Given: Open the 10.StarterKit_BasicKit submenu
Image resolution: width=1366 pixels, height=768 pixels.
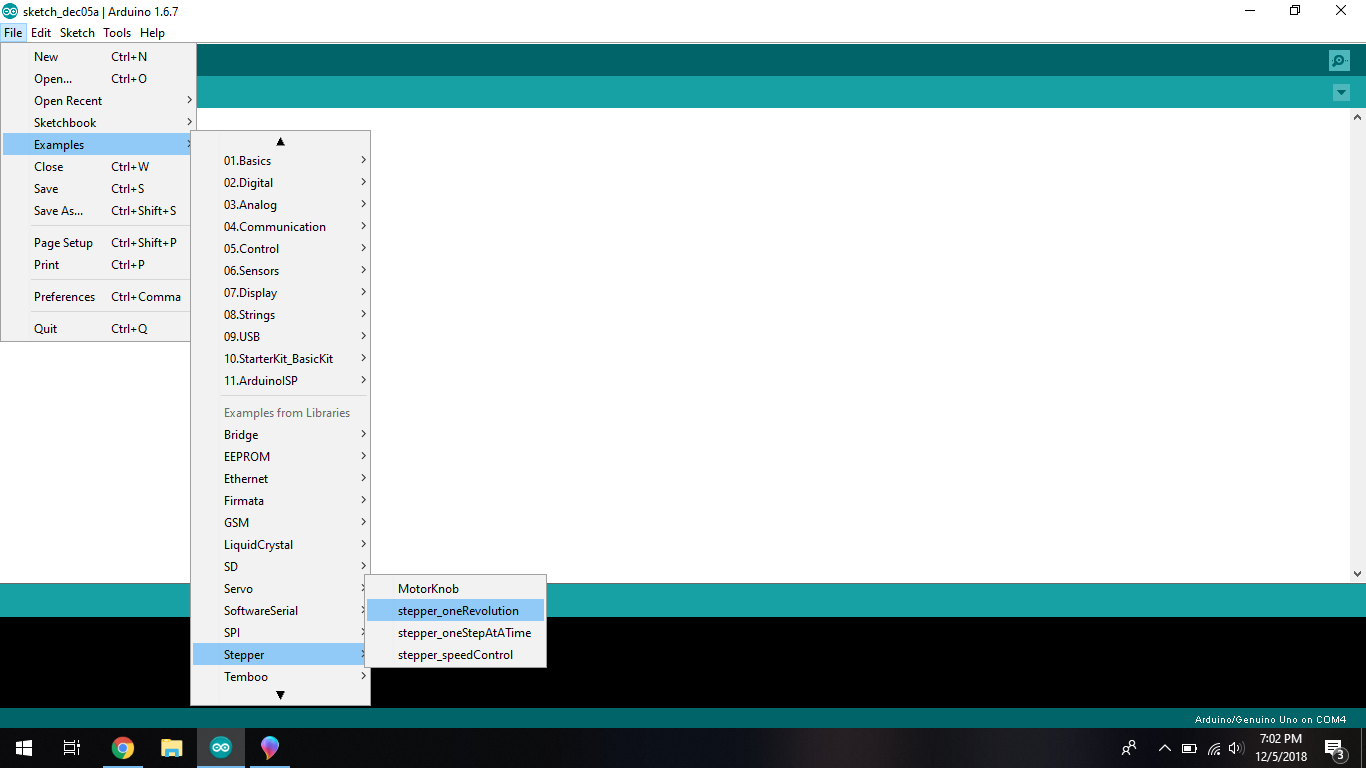Looking at the screenshot, I should [x=280, y=359].
